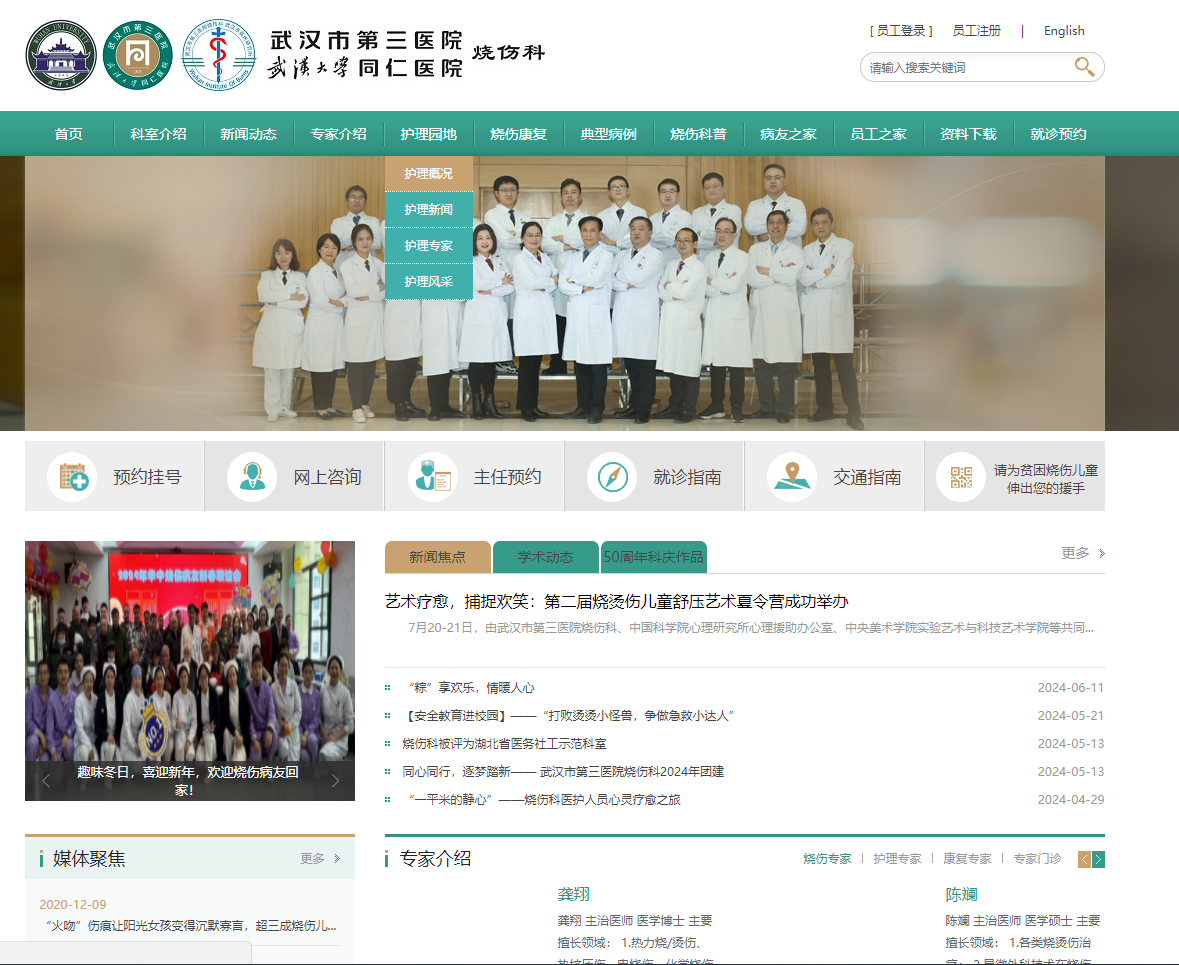Viewport: 1179px width, 965px height.
Task: Click the 交通指南 map pin icon
Action: click(x=792, y=477)
